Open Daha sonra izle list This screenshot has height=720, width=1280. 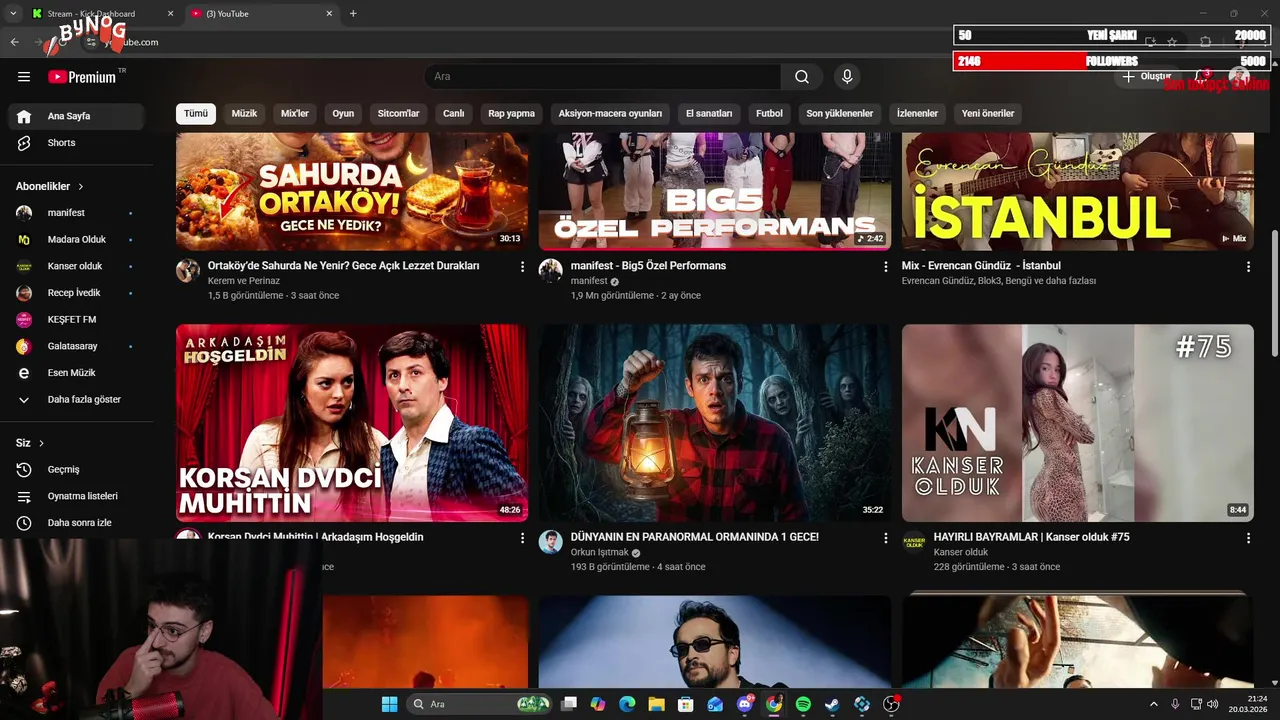tap(77, 523)
